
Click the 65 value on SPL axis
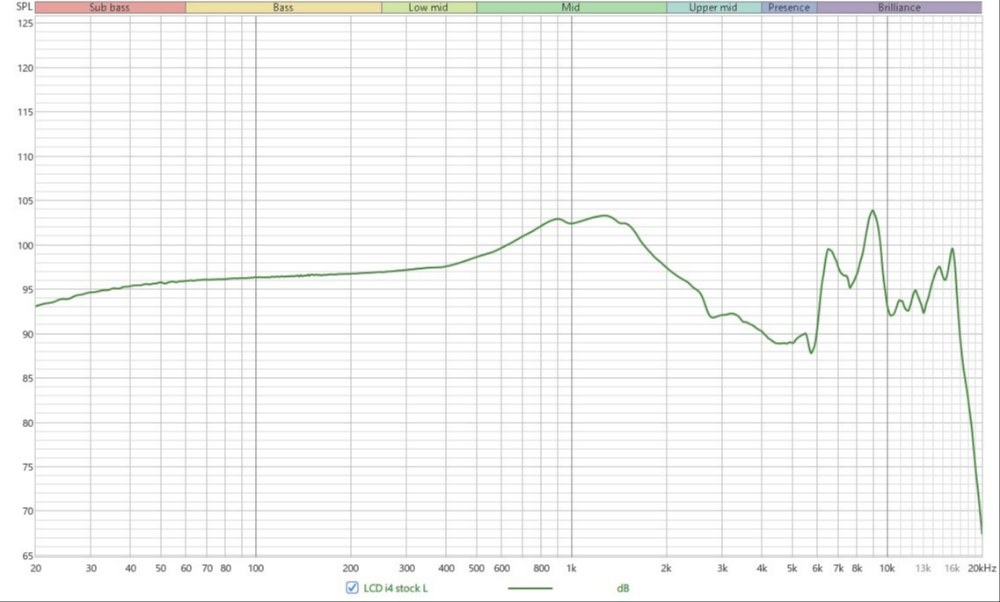pos(27,555)
